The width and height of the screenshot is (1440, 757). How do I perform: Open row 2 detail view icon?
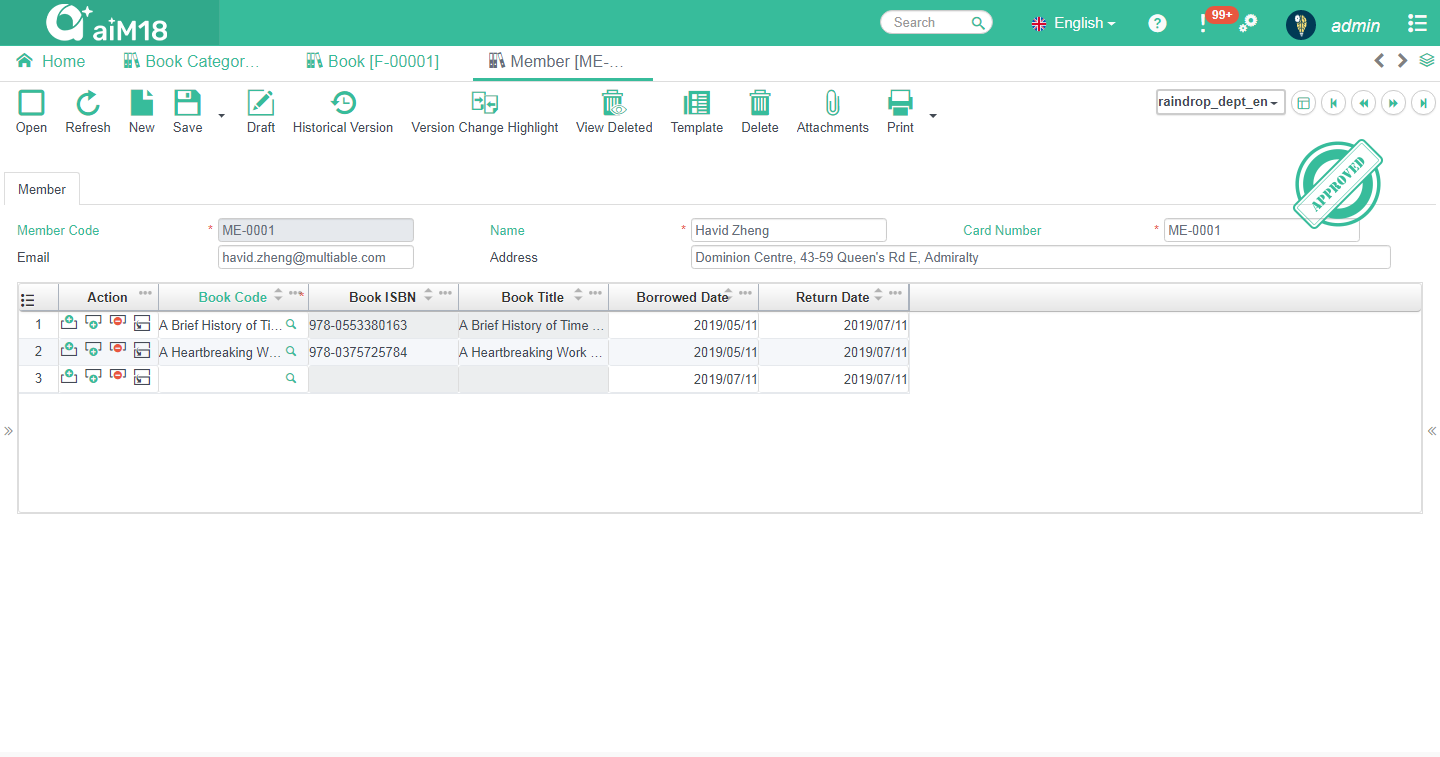(x=142, y=351)
